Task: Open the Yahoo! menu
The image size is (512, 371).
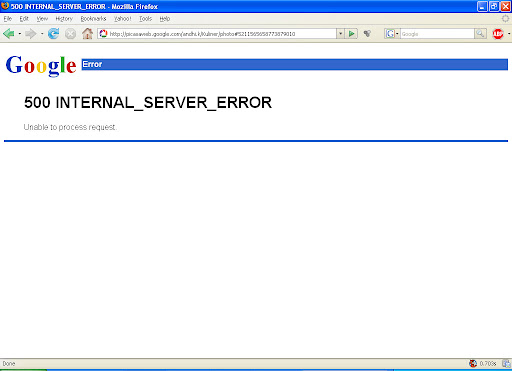Action: [x=123, y=19]
